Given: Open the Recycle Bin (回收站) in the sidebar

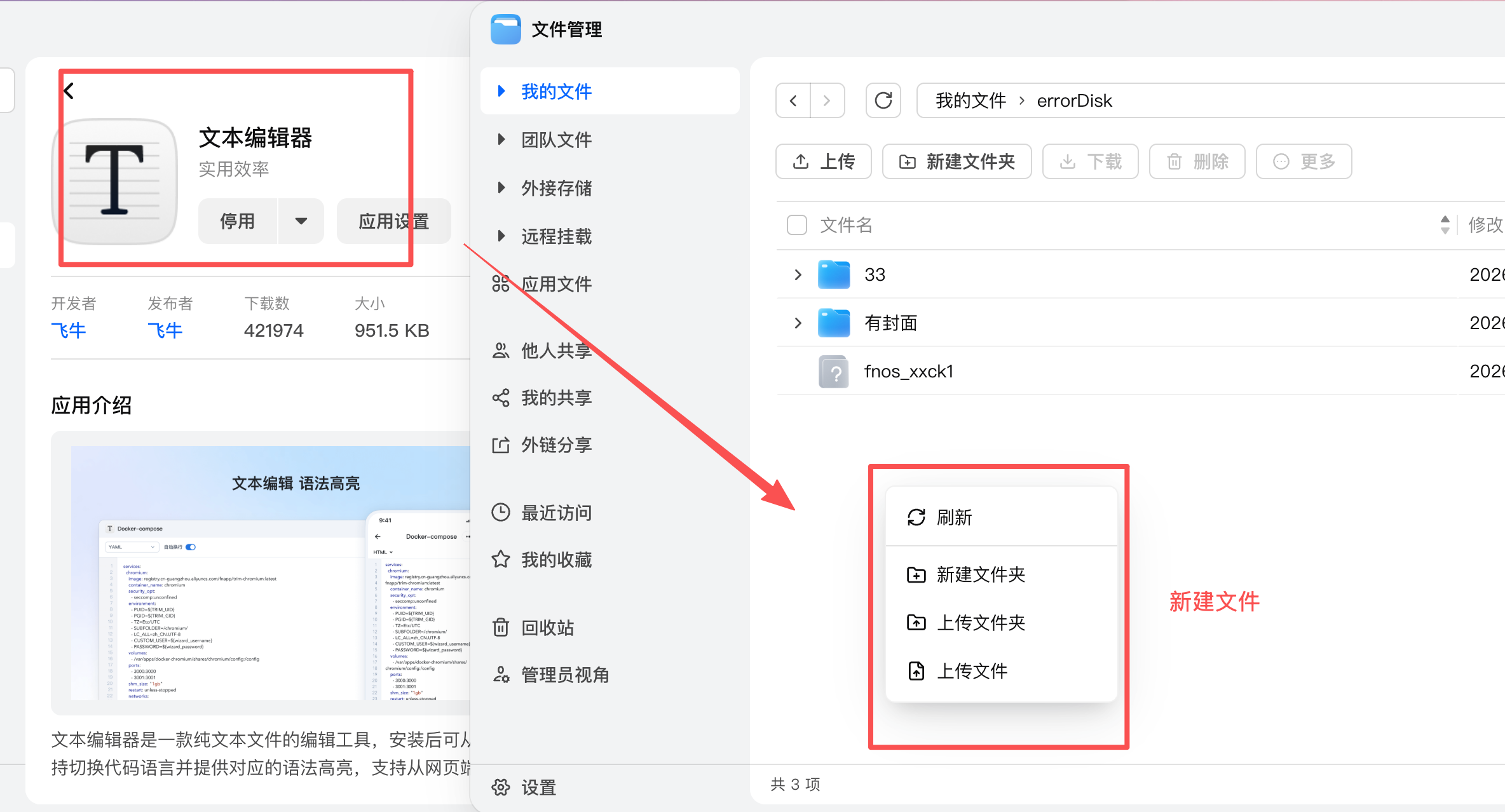Looking at the screenshot, I should pos(547,628).
